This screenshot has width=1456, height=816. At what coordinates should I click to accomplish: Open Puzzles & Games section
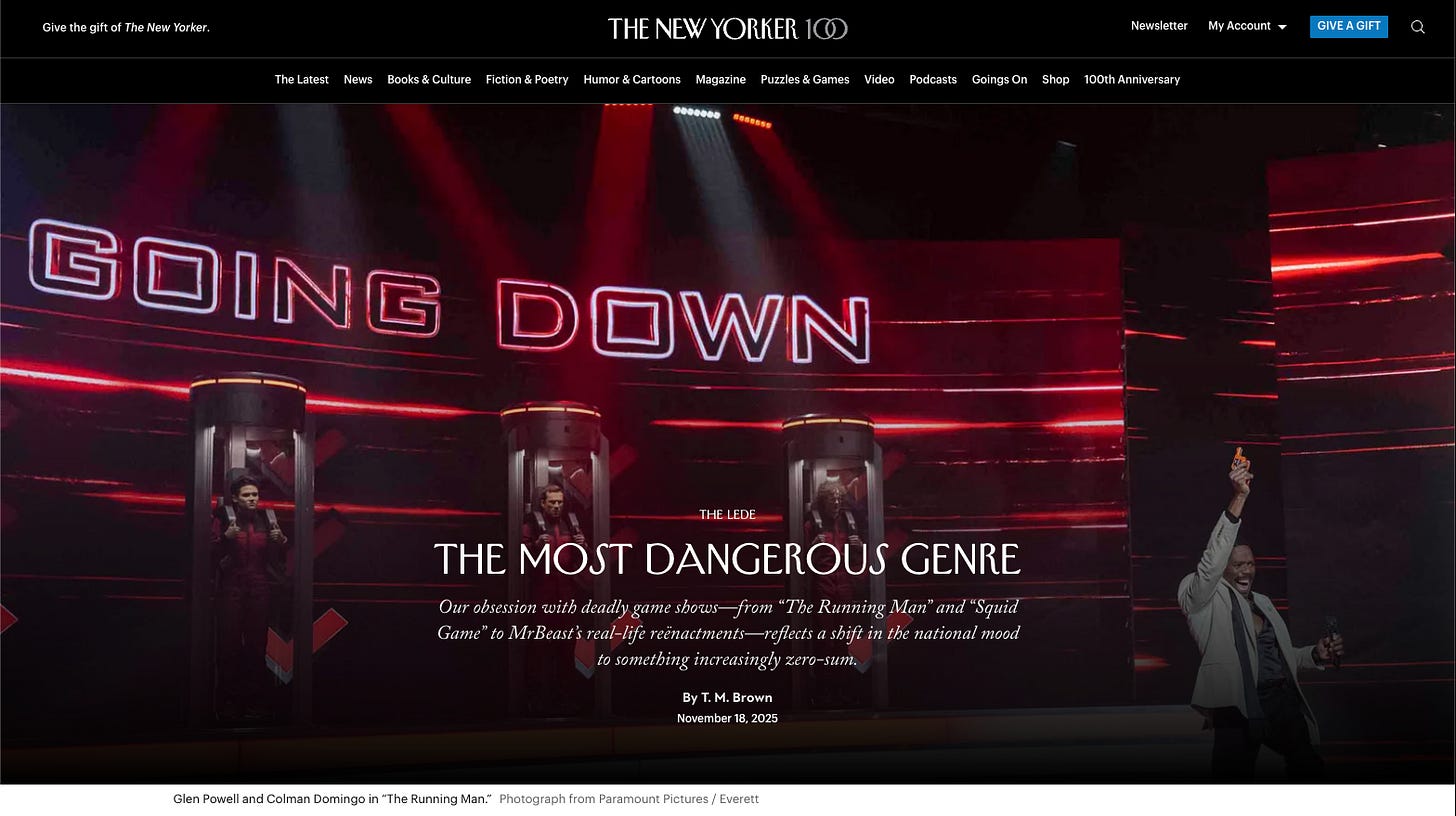805,80
